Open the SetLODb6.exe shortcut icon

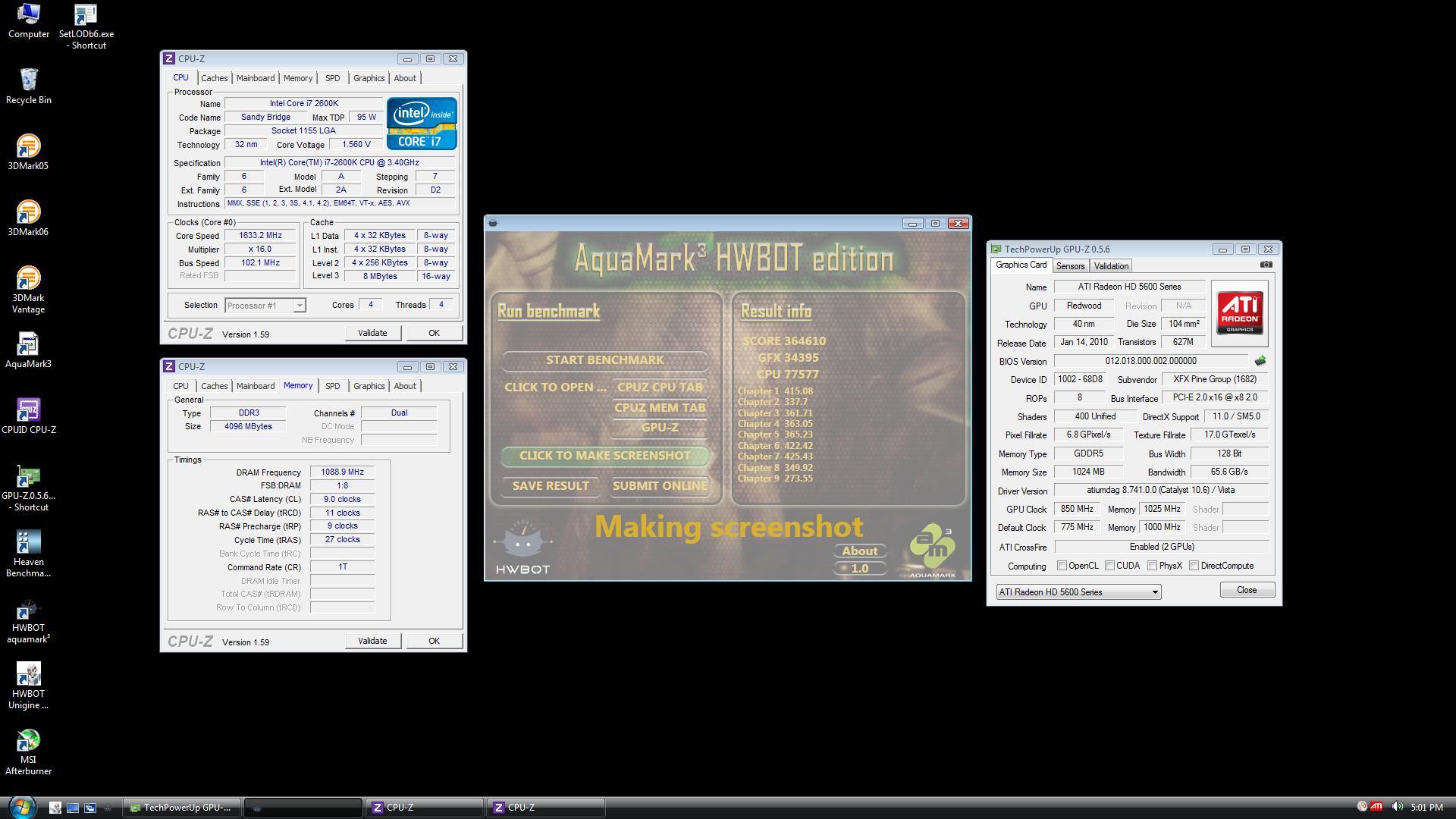click(x=86, y=27)
